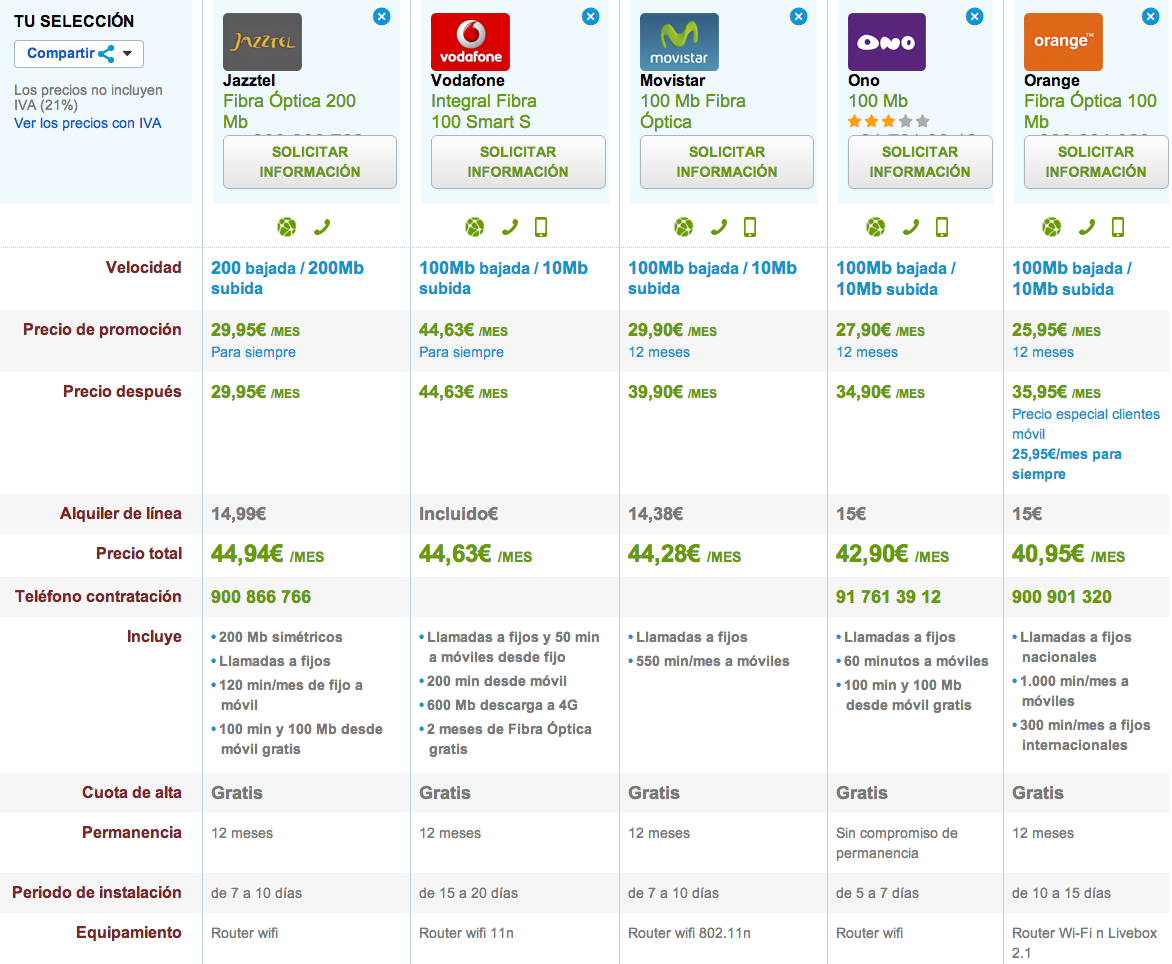1172x964 pixels.
Task: Click Movistar phone handset icon
Action: (x=718, y=227)
